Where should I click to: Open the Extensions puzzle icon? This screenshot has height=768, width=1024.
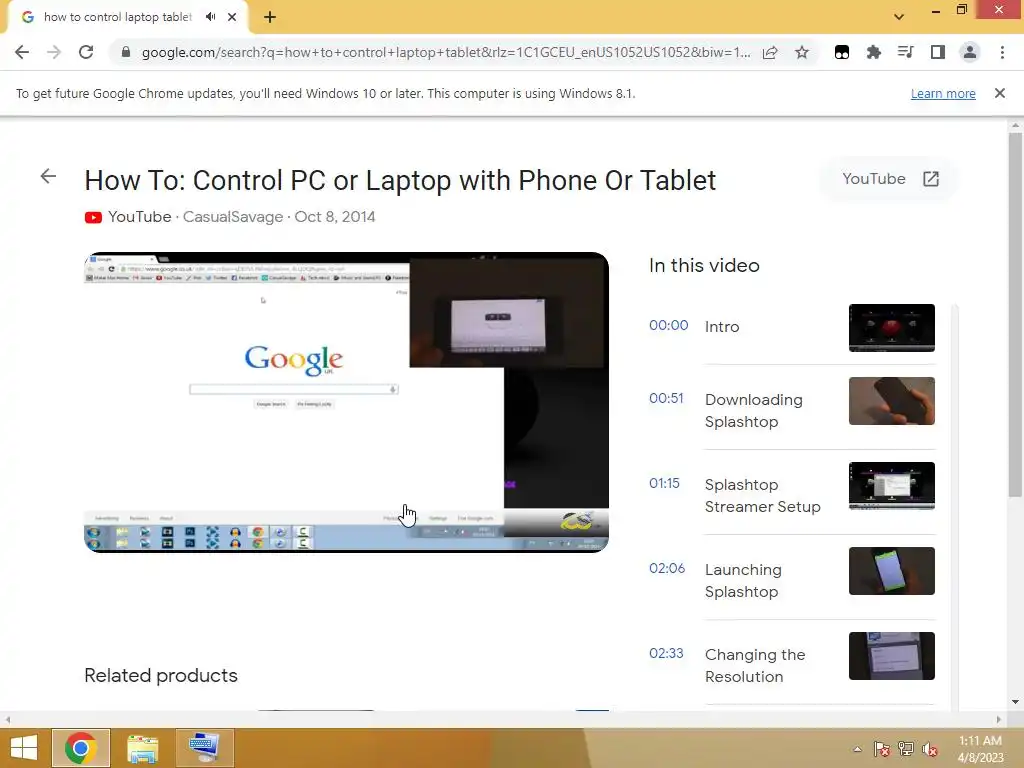(874, 52)
